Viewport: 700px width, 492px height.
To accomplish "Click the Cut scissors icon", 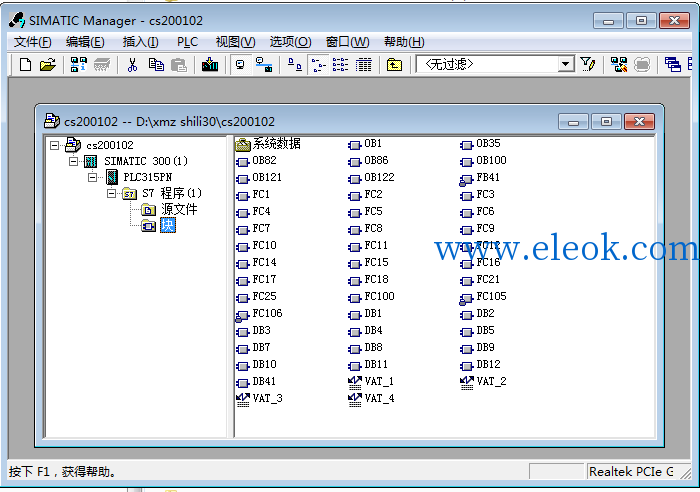I will (x=132, y=65).
